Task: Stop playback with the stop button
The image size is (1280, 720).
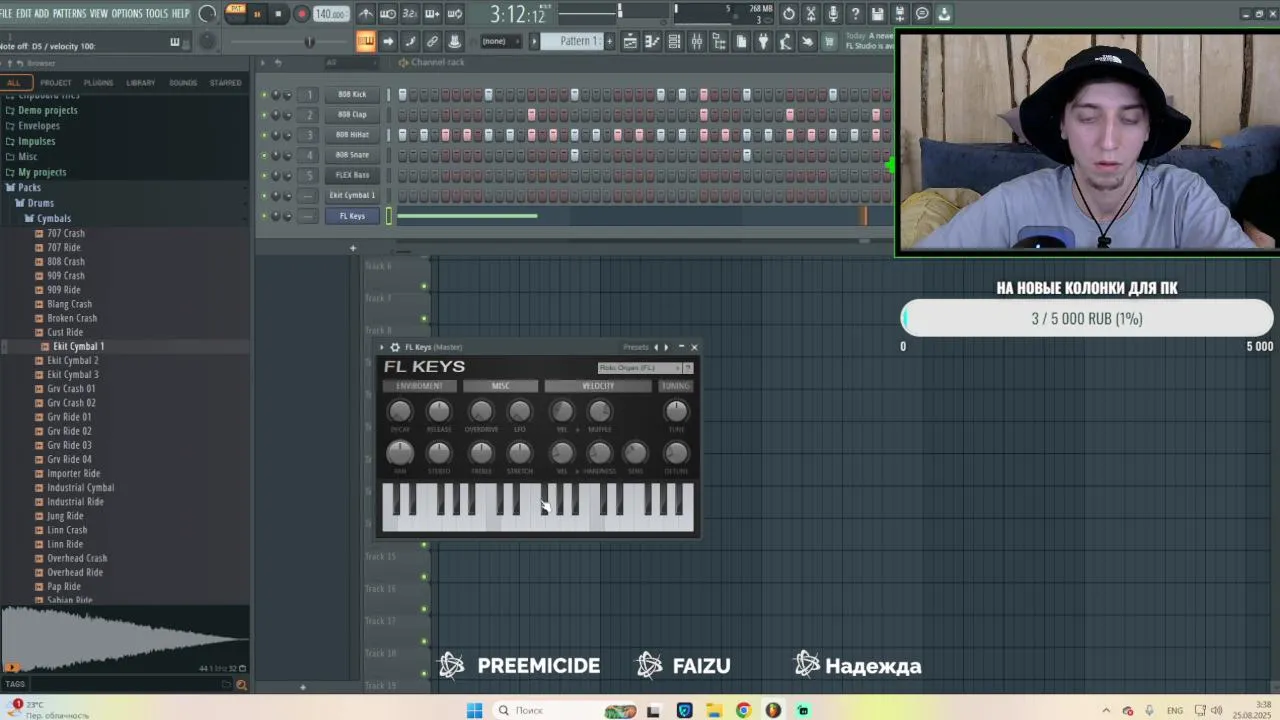Action: click(x=278, y=14)
